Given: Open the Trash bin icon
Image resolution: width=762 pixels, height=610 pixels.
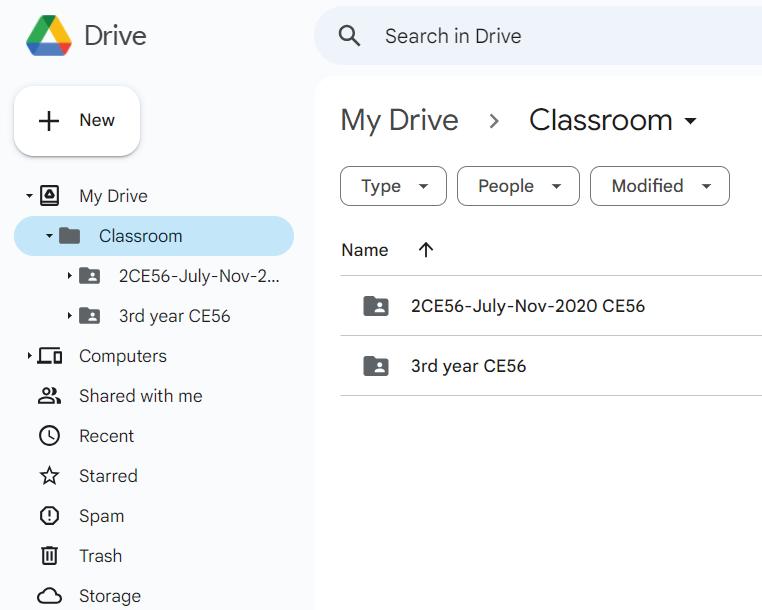Looking at the screenshot, I should click(x=49, y=556).
